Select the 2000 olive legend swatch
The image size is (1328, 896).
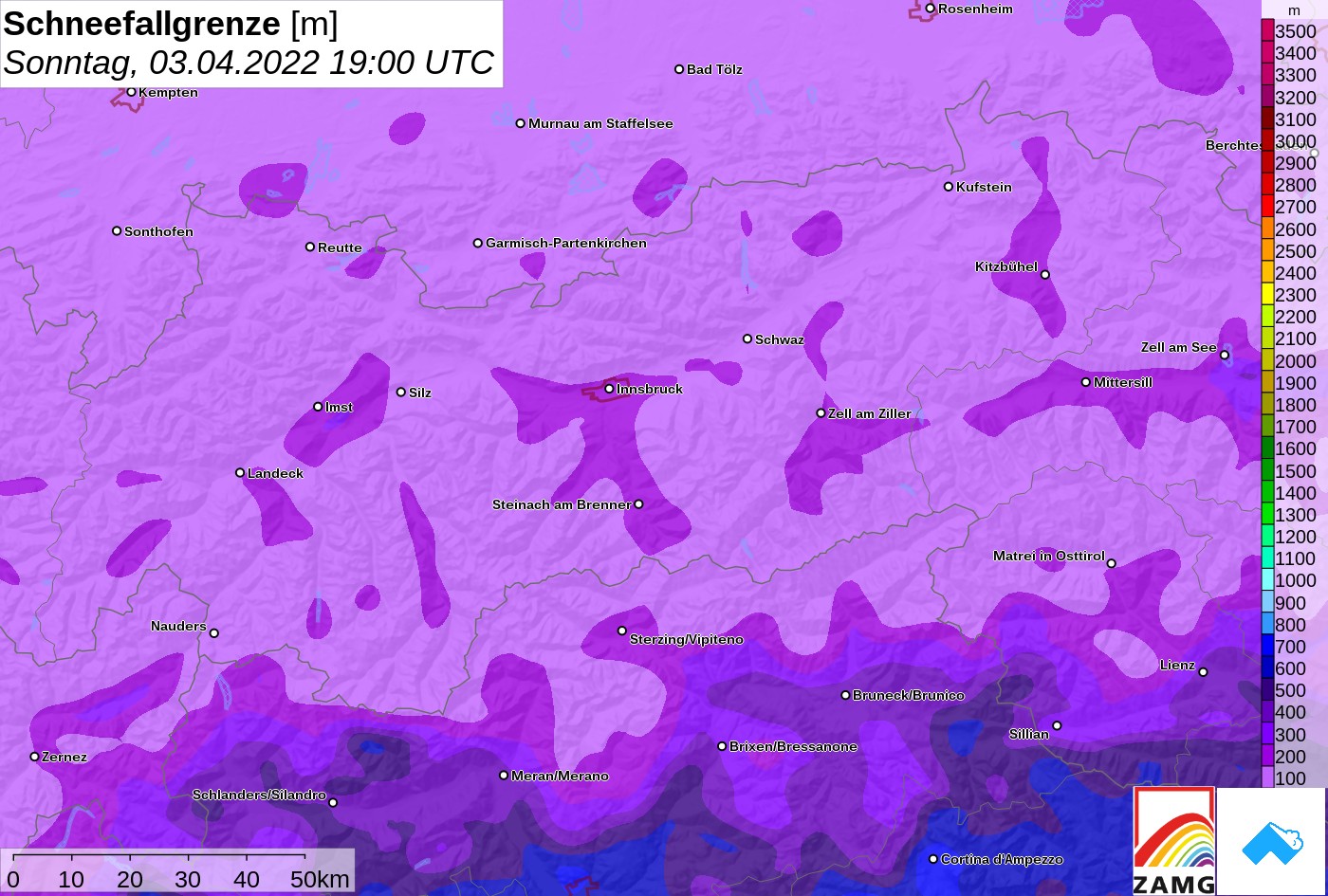(x=1267, y=361)
